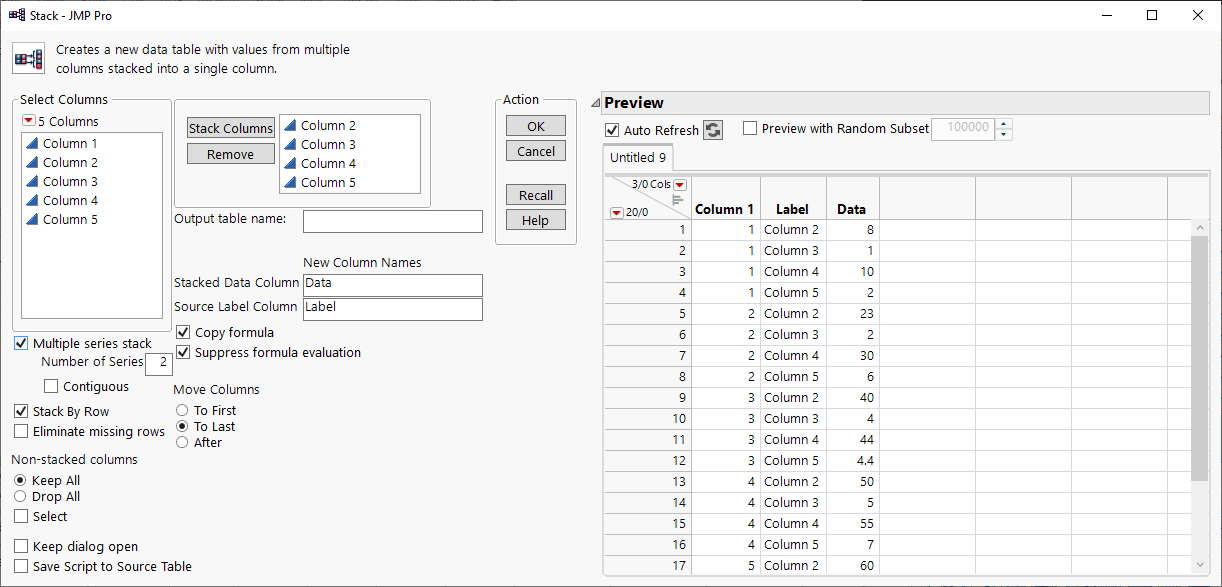Select the Column 3 modeling type icon
This screenshot has height=587, width=1222.
pyautogui.click(x=33, y=181)
